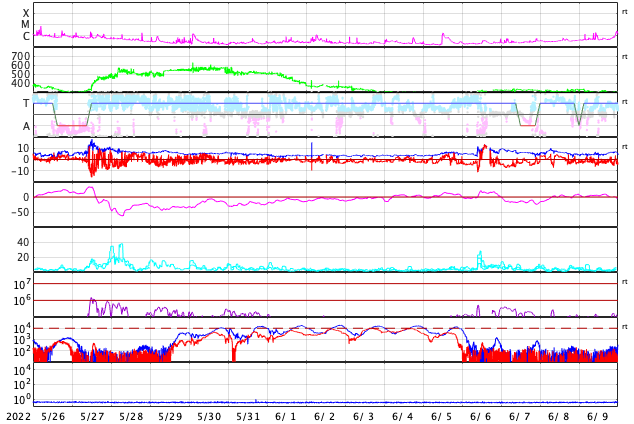Click the 2022 year label
634x424 pixels.
click(19, 417)
